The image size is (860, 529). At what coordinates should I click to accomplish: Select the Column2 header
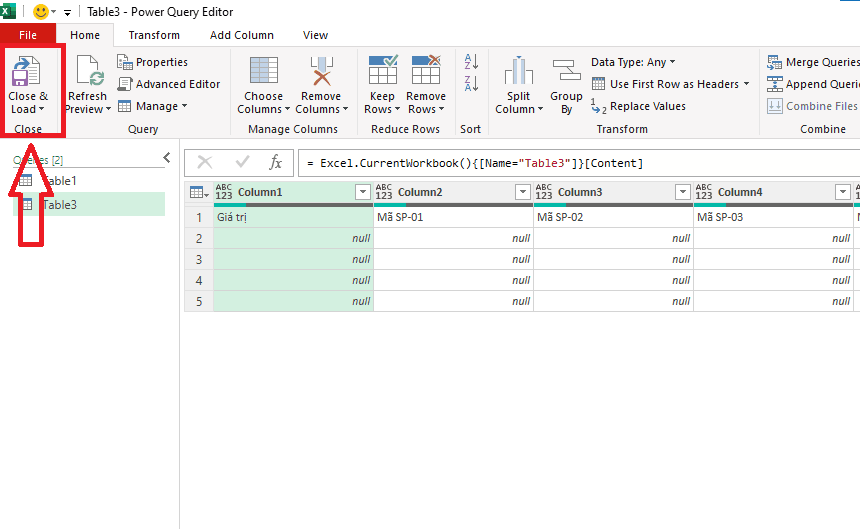click(453, 192)
